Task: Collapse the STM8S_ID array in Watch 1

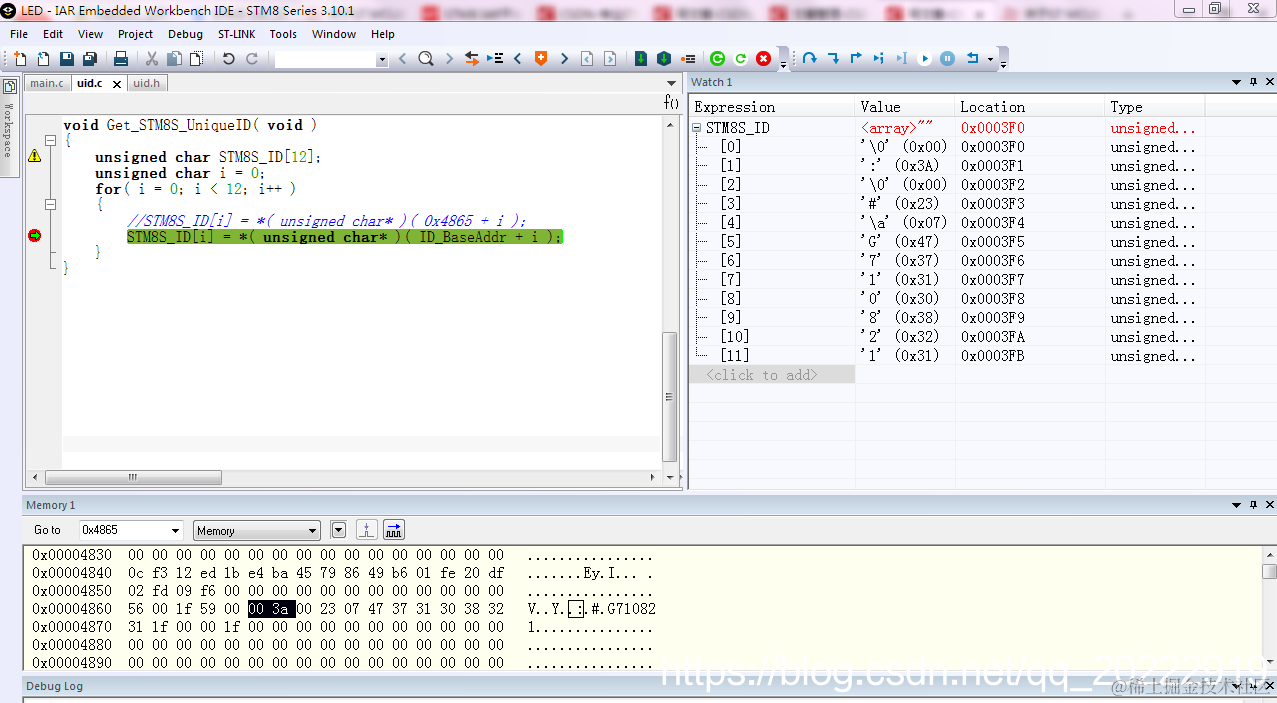Action: click(697, 128)
